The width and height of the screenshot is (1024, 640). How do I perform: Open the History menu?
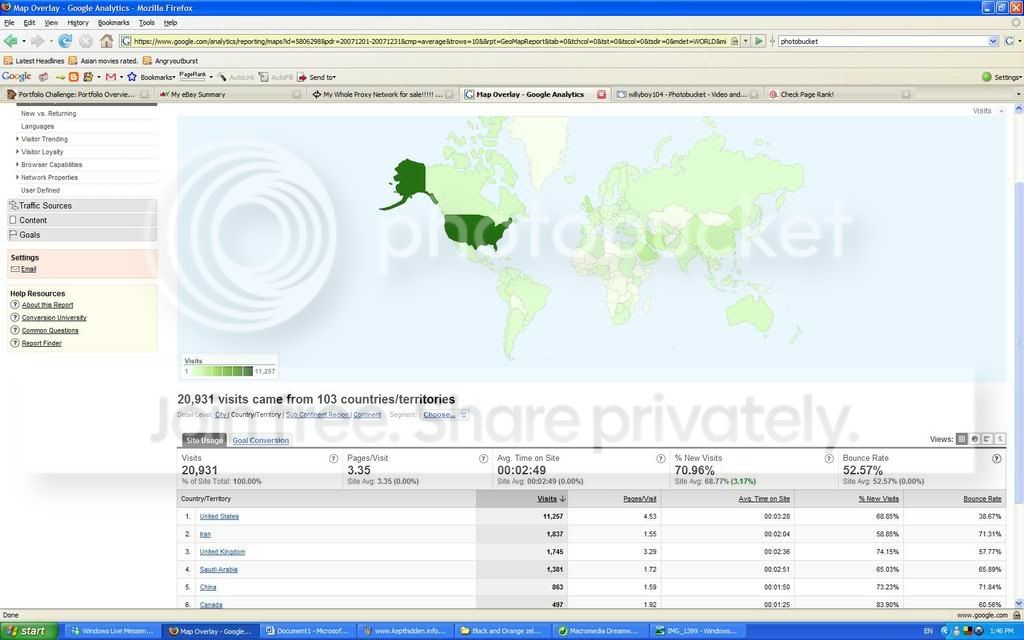coord(78,23)
